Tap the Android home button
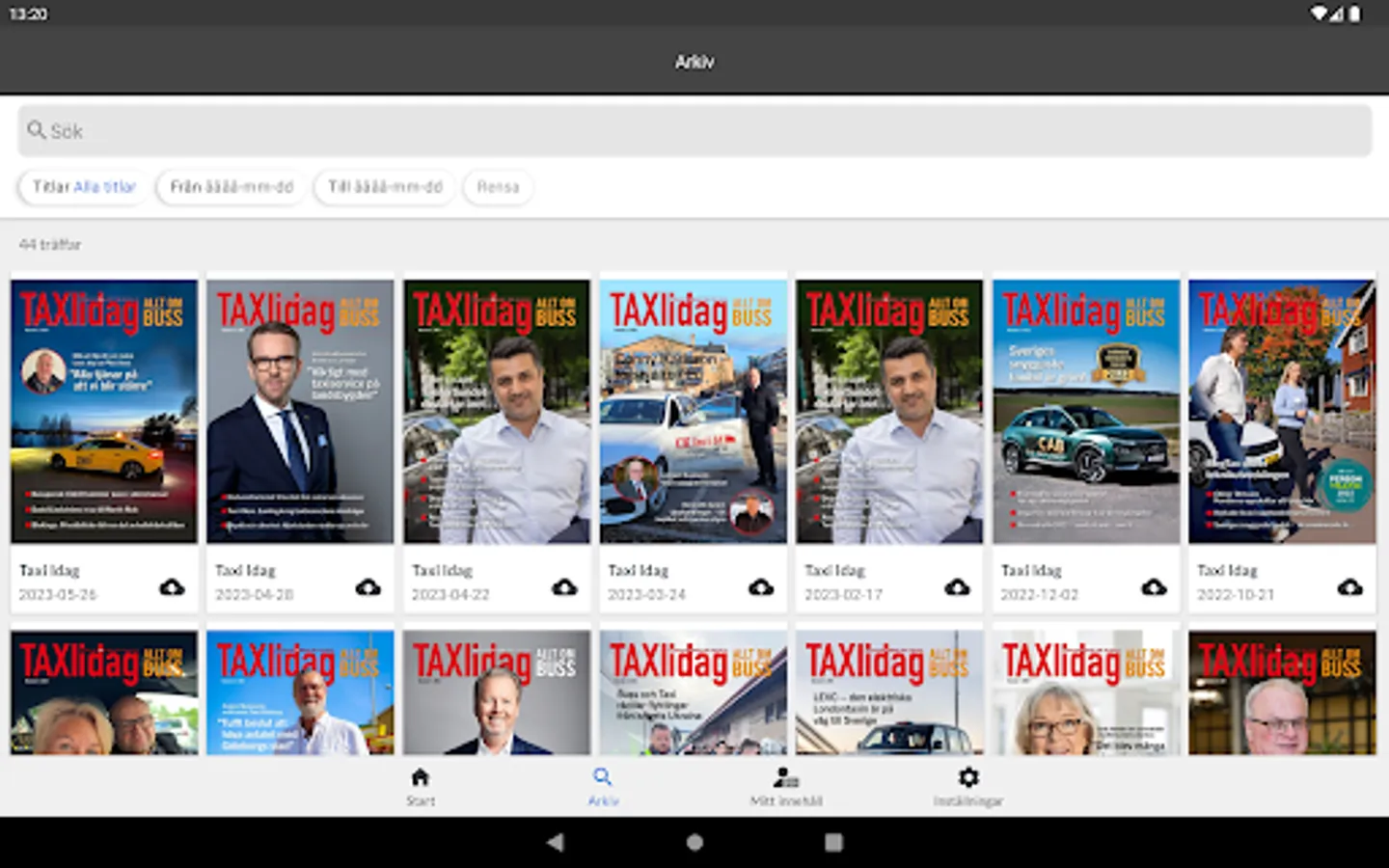The image size is (1389, 868). [694, 842]
